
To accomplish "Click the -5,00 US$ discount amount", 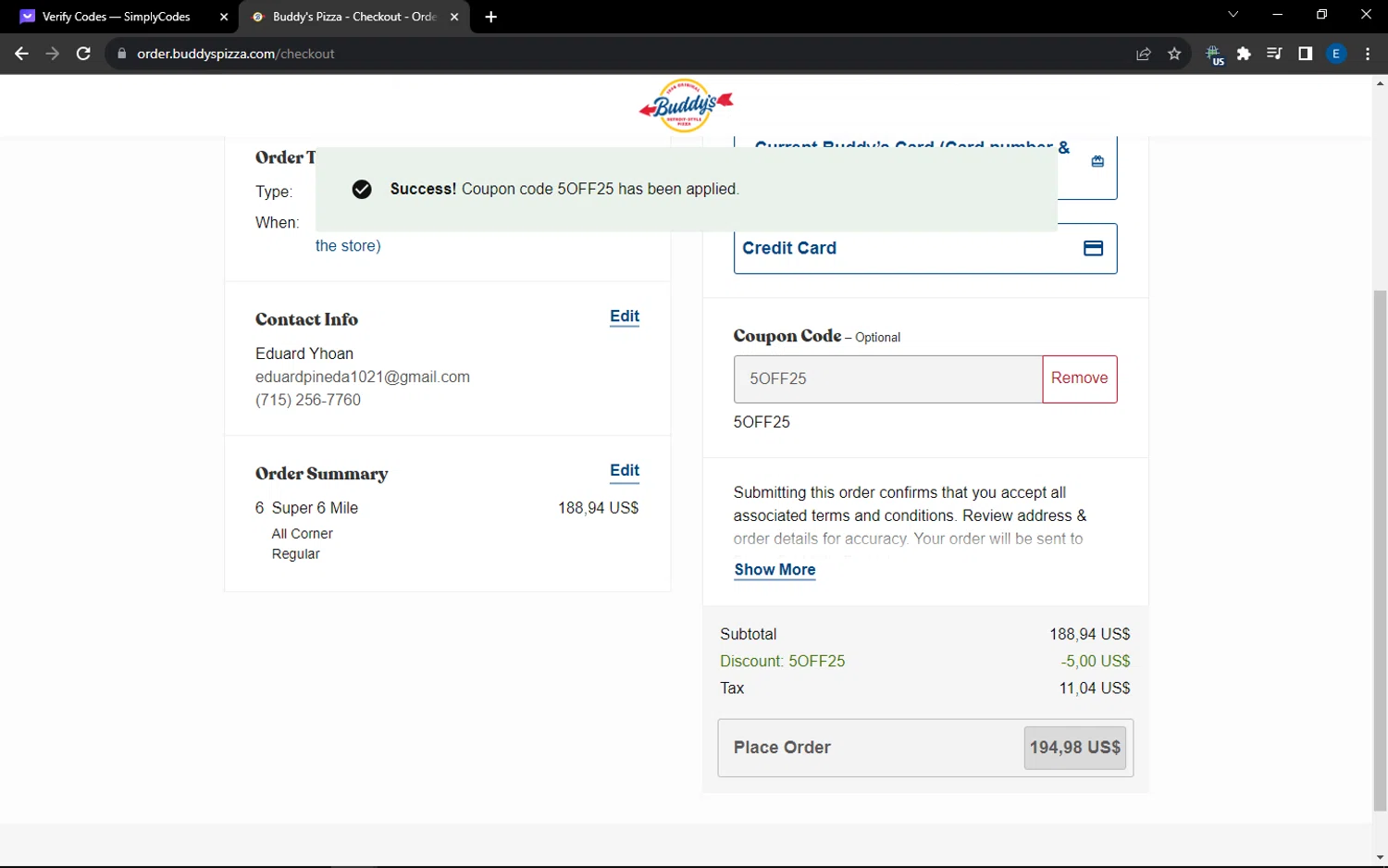I will pyautogui.click(x=1096, y=661).
